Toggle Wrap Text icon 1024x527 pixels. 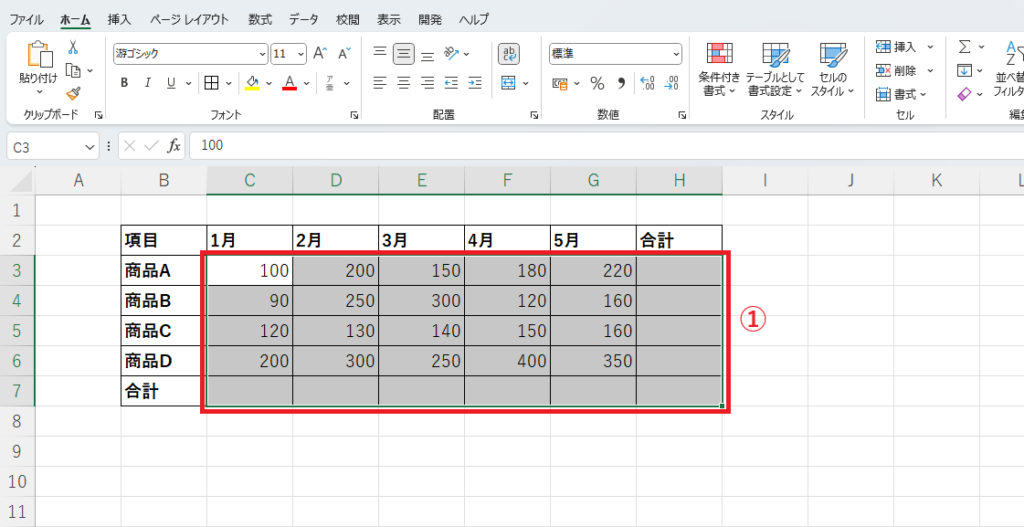(509, 54)
